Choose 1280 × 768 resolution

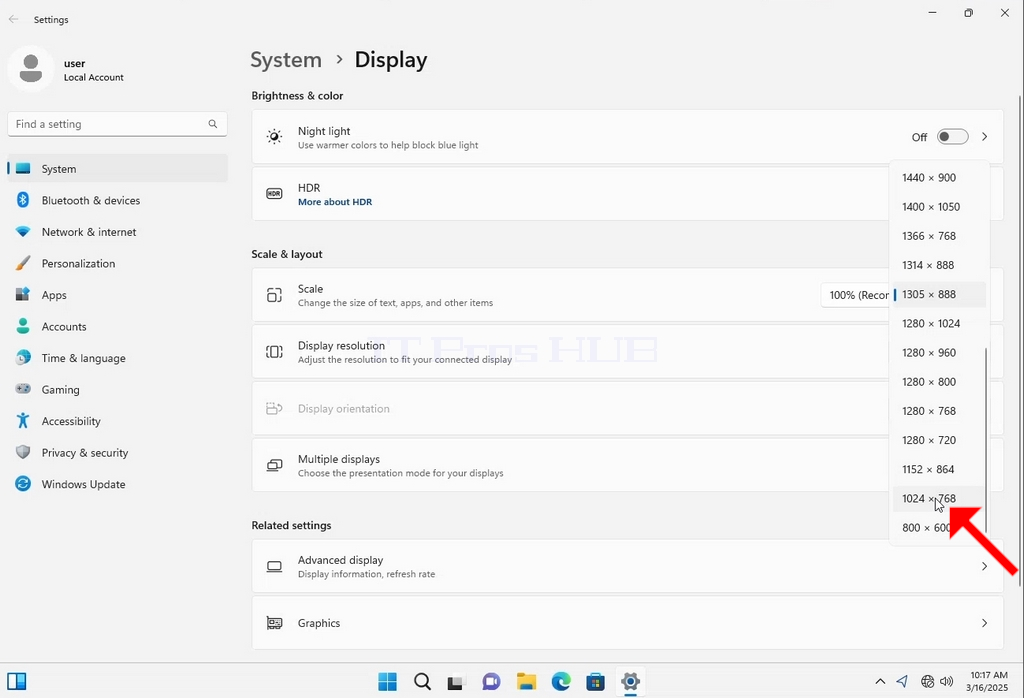(x=939, y=411)
